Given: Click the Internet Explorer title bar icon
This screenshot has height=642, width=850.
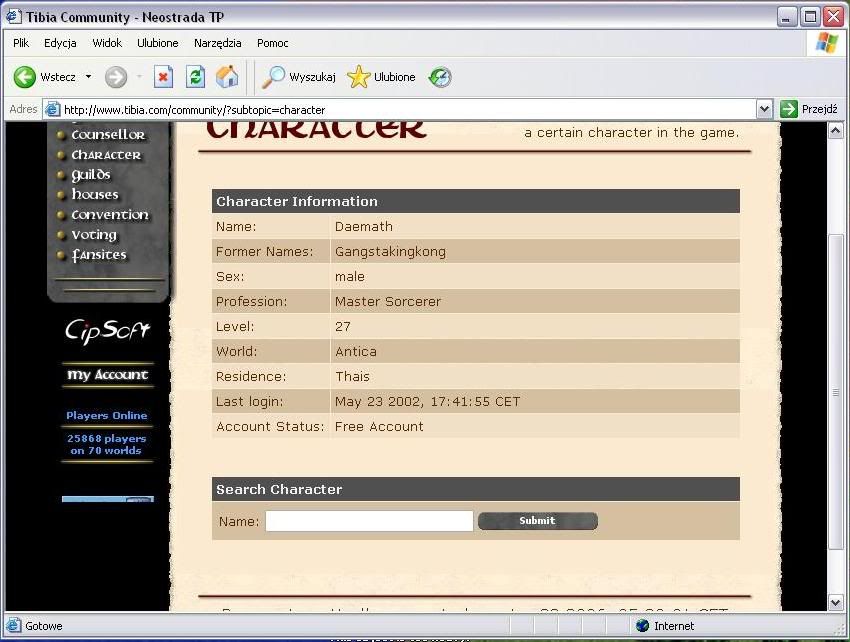Looking at the screenshot, I should click(x=14, y=17).
